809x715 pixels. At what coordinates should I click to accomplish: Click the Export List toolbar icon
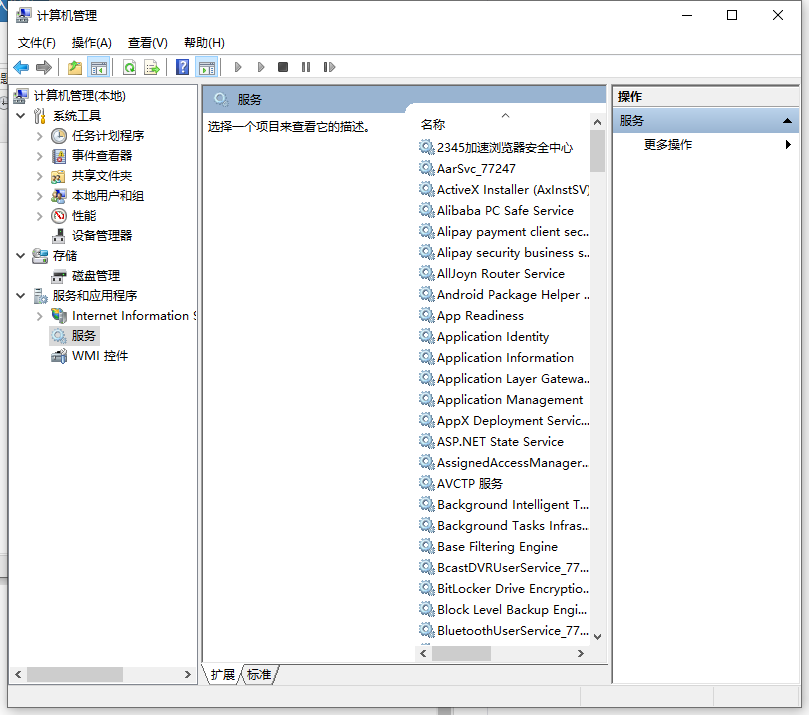(x=152, y=67)
